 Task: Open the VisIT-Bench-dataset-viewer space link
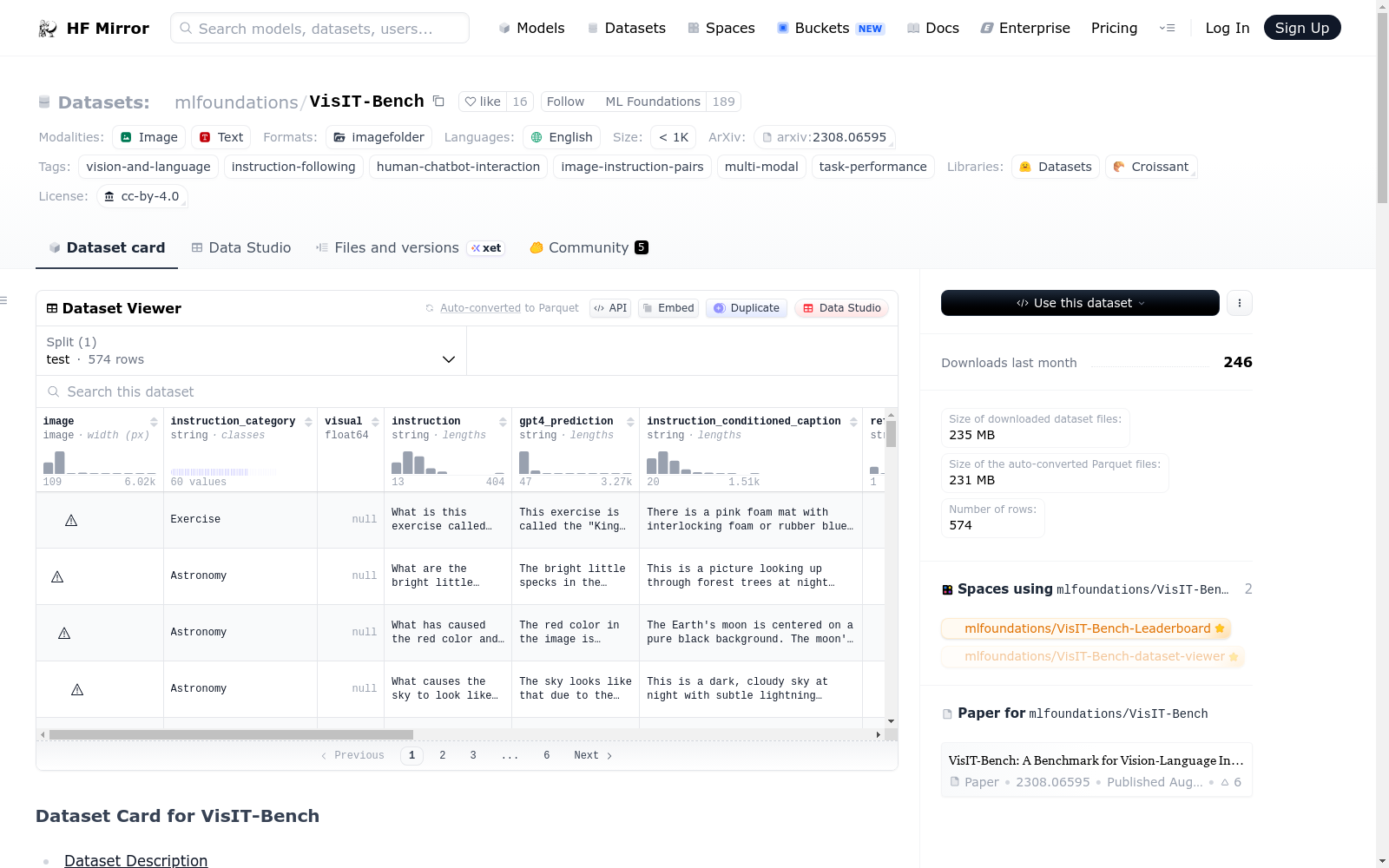click(x=1093, y=656)
